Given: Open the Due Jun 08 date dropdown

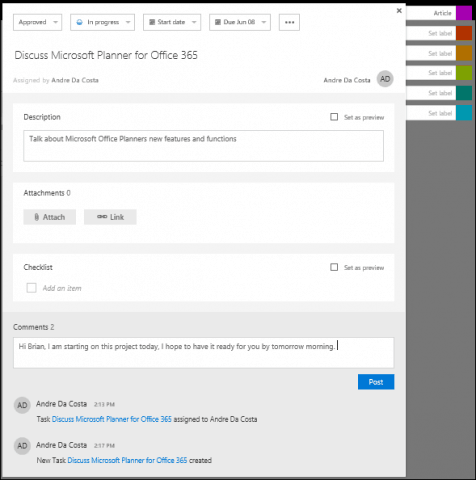Looking at the screenshot, I should (x=240, y=22).
